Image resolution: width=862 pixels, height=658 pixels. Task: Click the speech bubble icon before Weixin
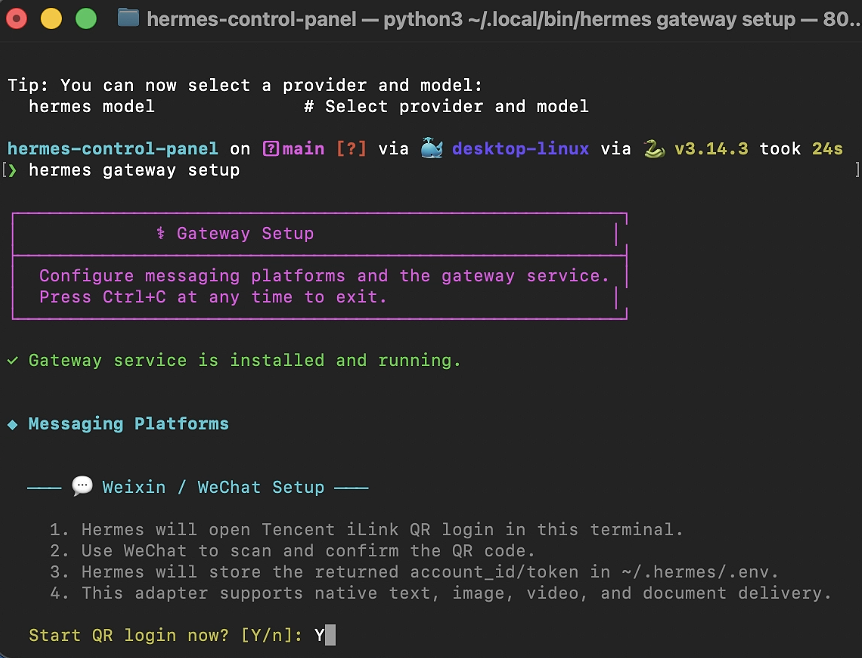click(82, 486)
